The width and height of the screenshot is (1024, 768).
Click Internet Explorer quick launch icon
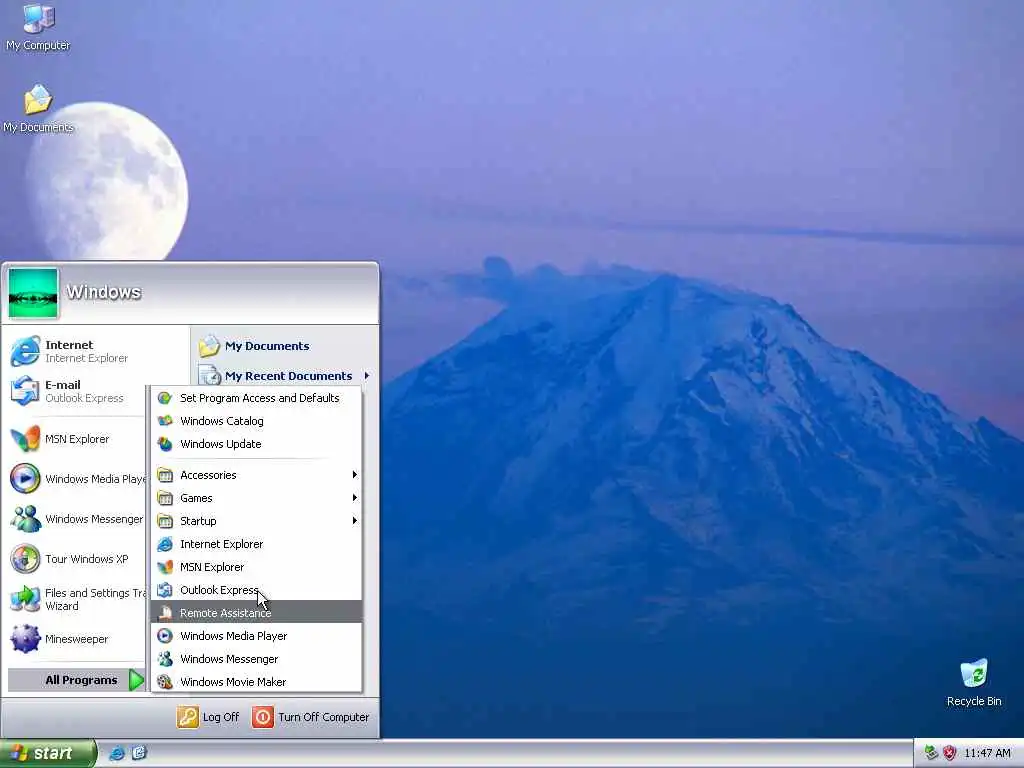point(117,753)
